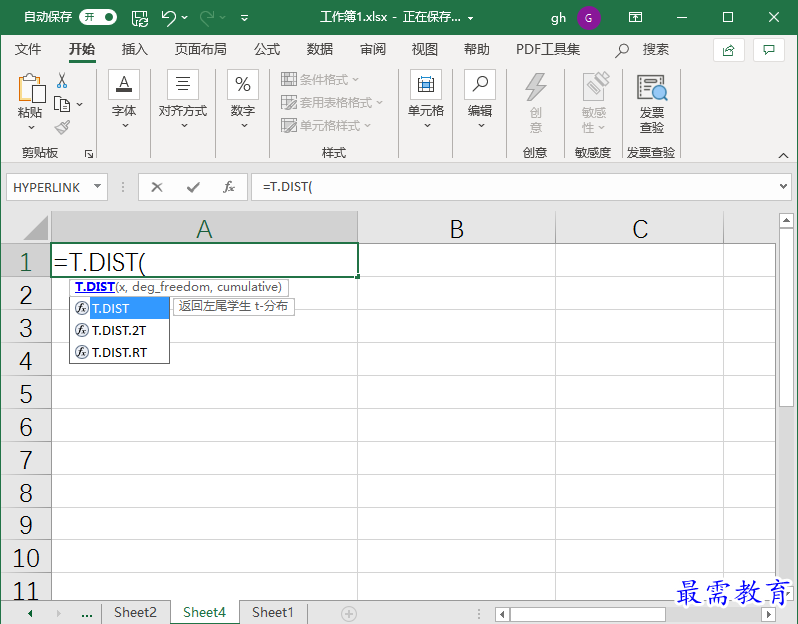
Task: Open the 编辑 editing group
Action: pyautogui.click(x=480, y=100)
